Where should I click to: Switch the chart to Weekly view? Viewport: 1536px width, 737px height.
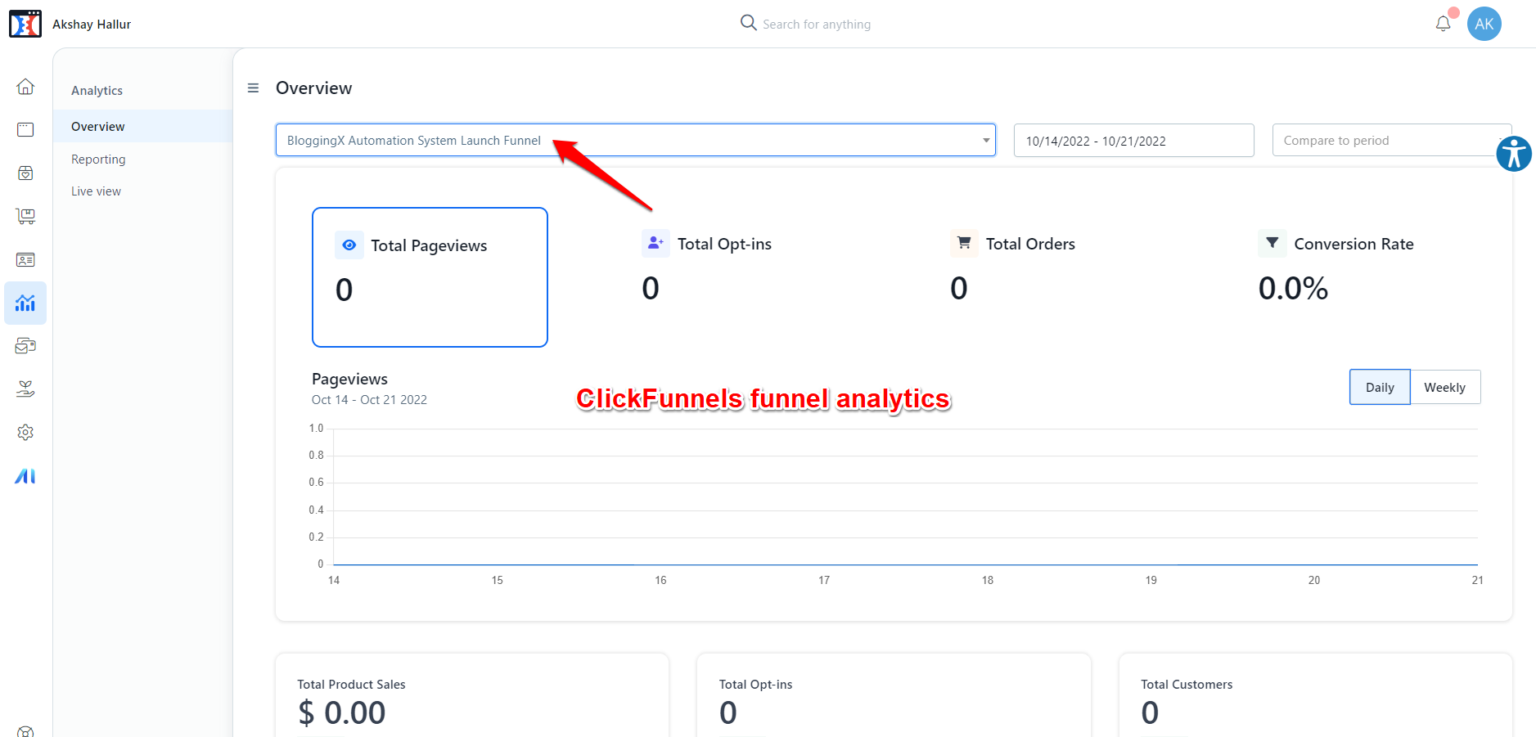[x=1445, y=387]
